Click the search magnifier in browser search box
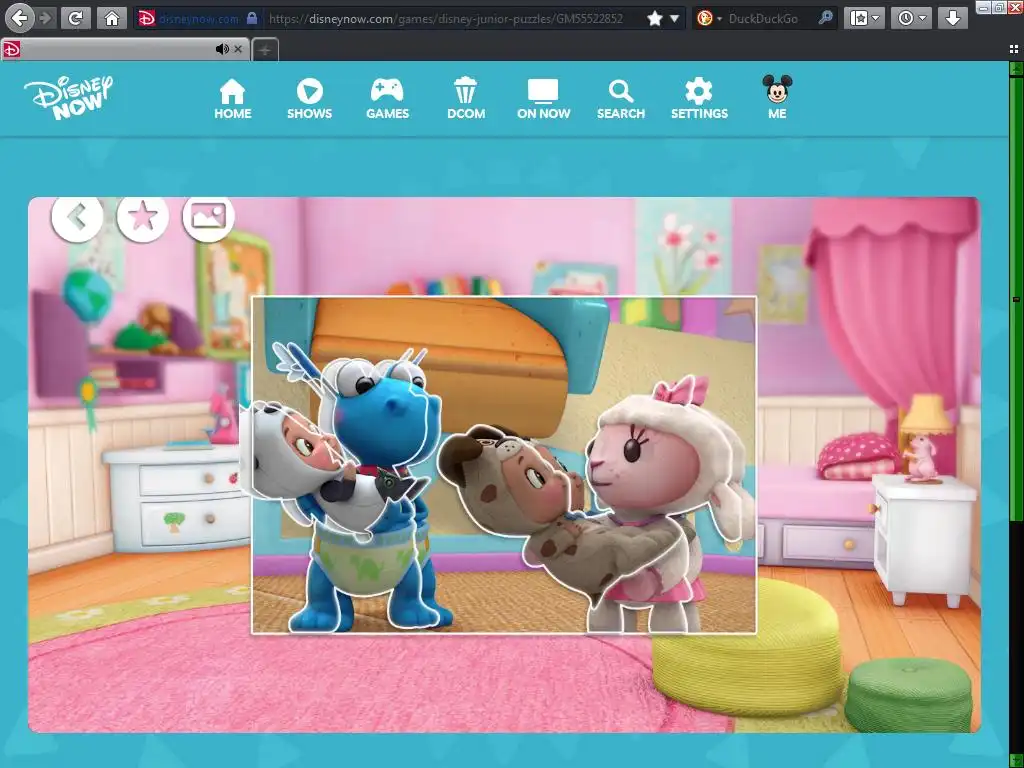1024x768 pixels. (x=825, y=18)
